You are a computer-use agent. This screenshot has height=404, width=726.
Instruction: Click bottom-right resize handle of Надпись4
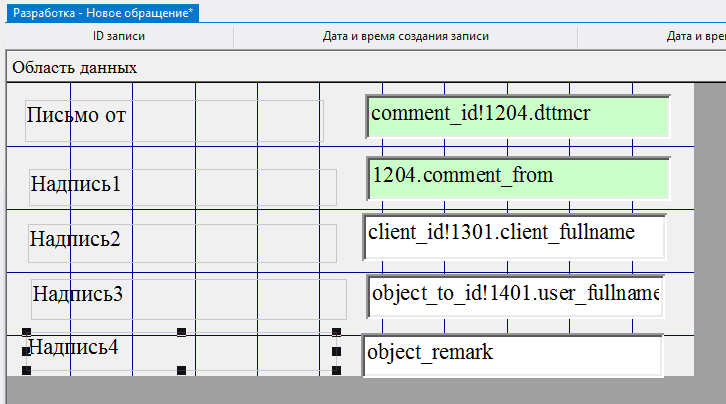(337, 371)
